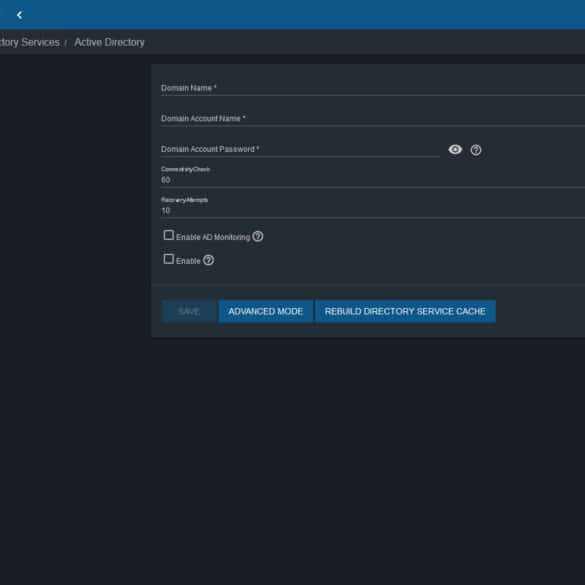The width and height of the screenshot is (585, 585).
Task: Focus the Domain Account Name field
Action: coord(373,119)
